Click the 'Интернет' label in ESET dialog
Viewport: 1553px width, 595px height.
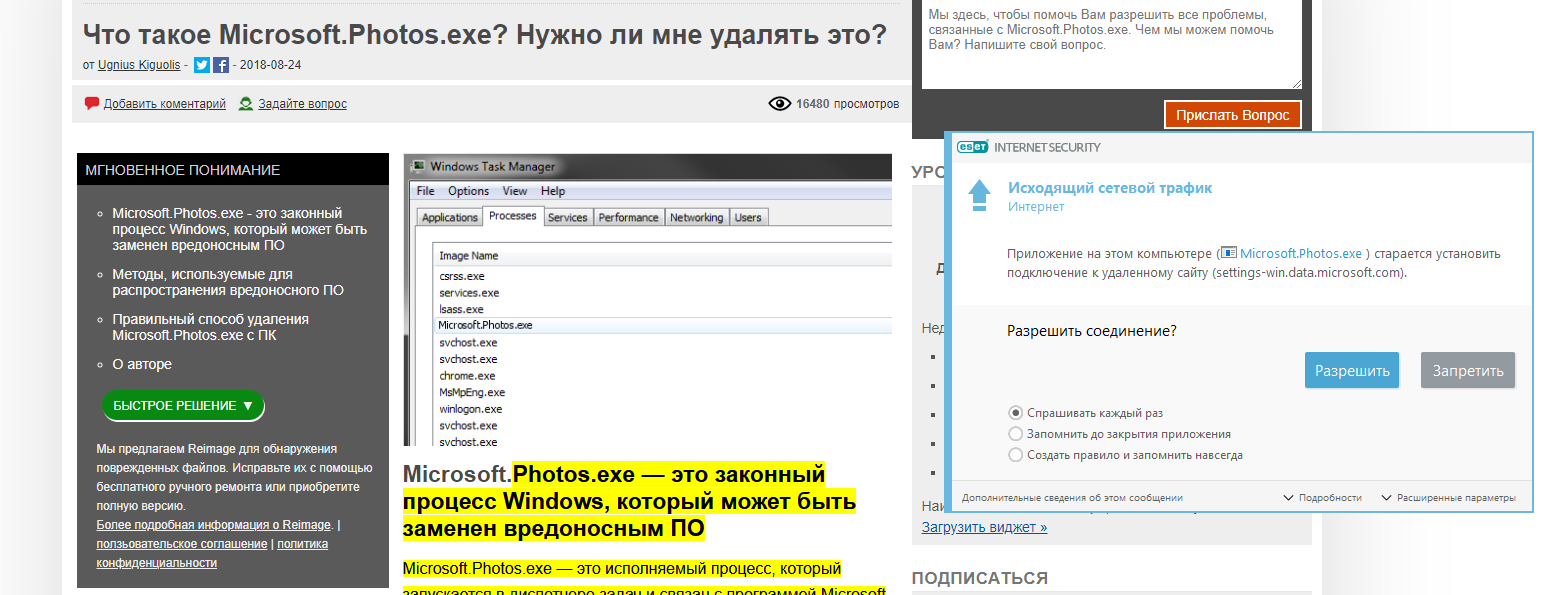click(x=1036, y=207)
